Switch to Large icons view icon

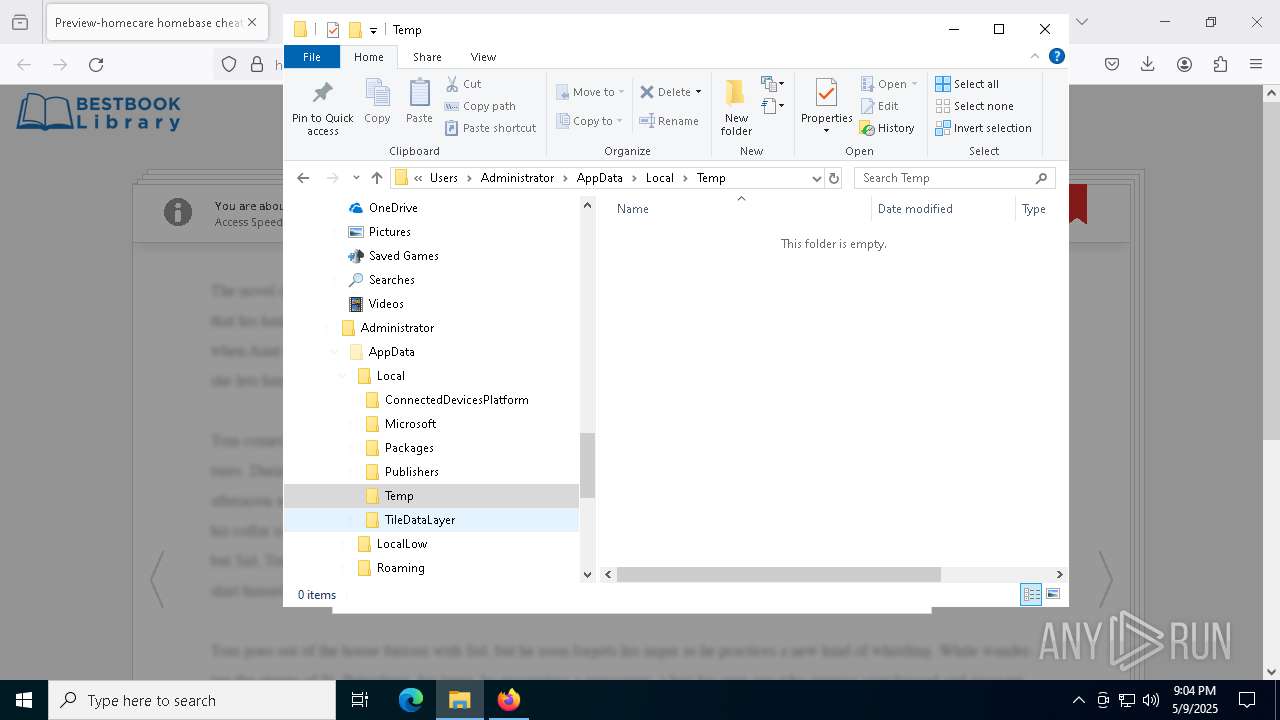[x=1053, y=594]
